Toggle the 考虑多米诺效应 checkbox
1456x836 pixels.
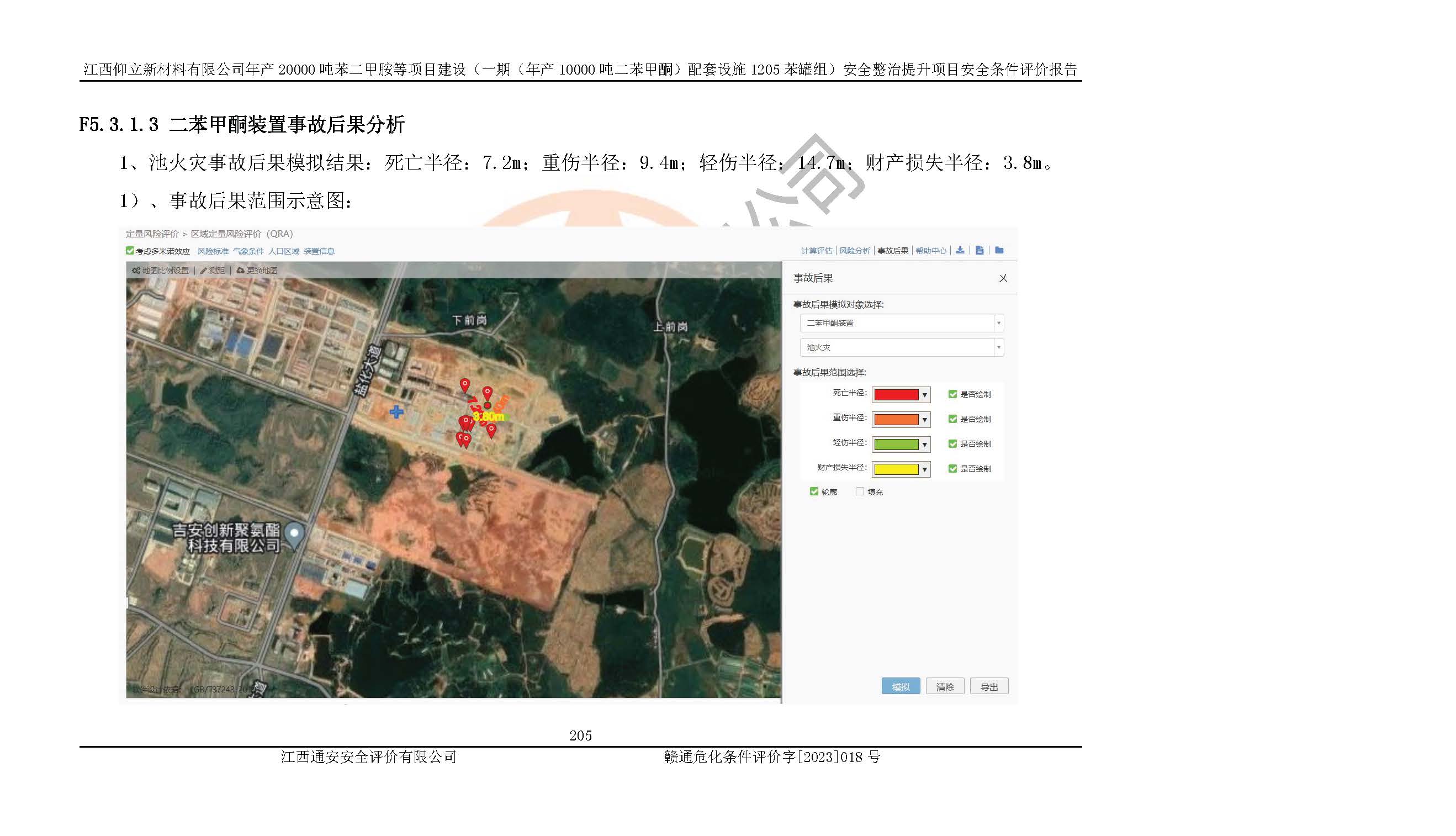[130, 251]
